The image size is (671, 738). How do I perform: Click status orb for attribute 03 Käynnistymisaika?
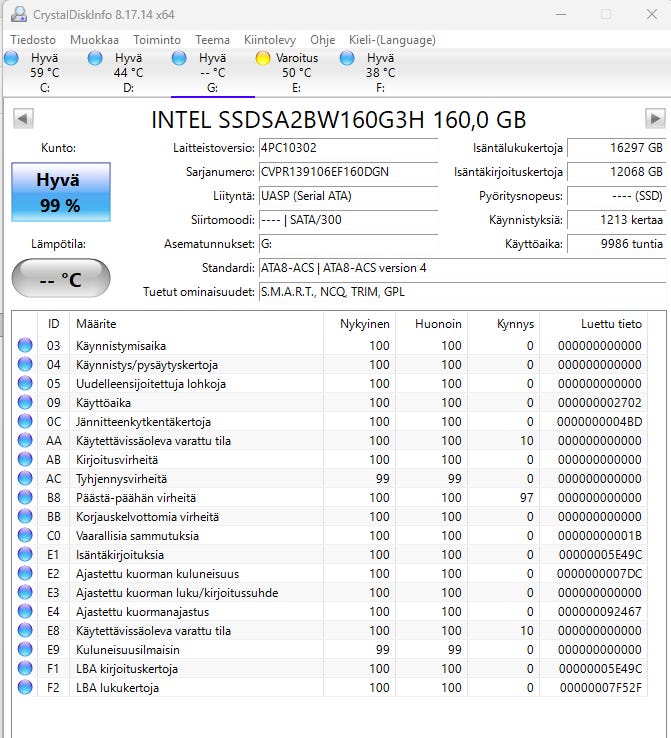pos(25,346)
